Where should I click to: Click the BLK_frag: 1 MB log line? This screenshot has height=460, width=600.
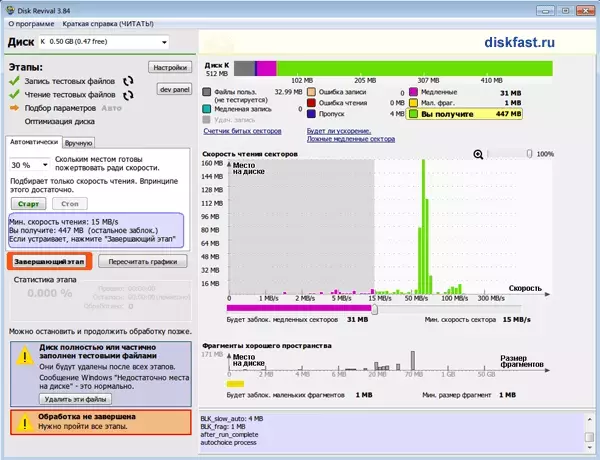click(223, 427)
